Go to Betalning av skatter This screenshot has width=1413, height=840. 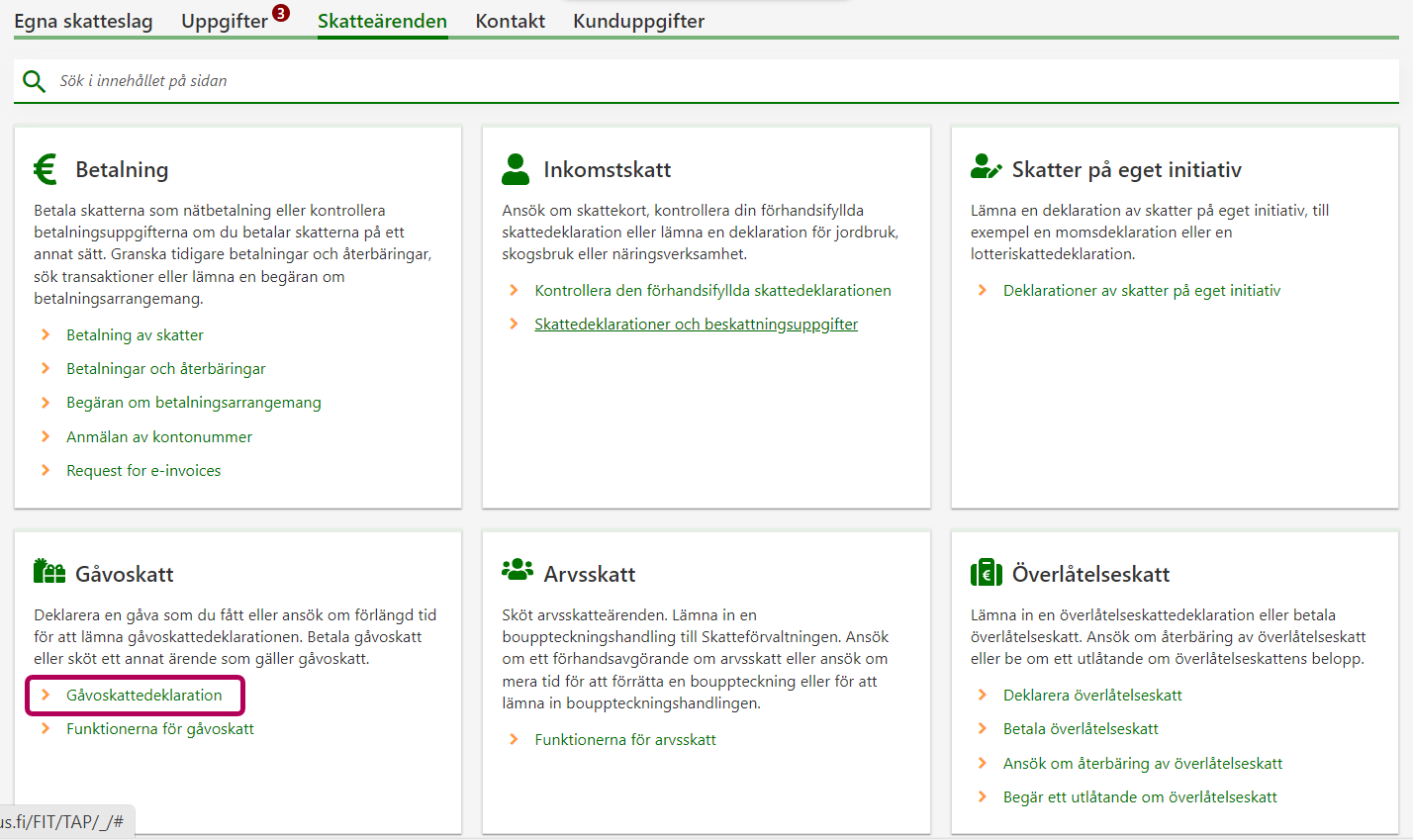pos(135,335)
